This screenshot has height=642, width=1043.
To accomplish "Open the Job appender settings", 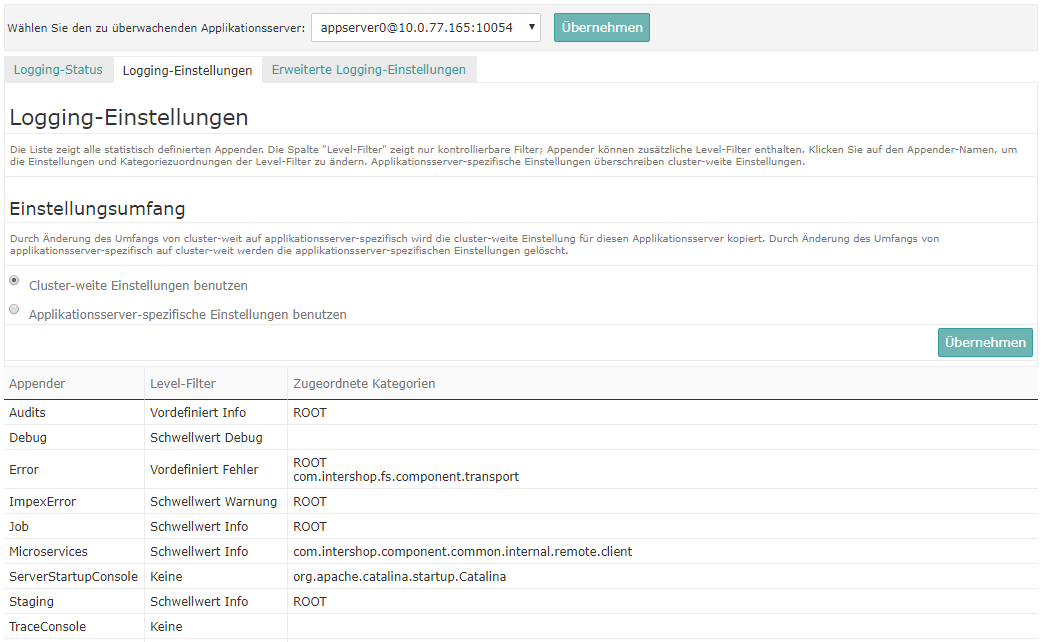I will coord(18,526).
